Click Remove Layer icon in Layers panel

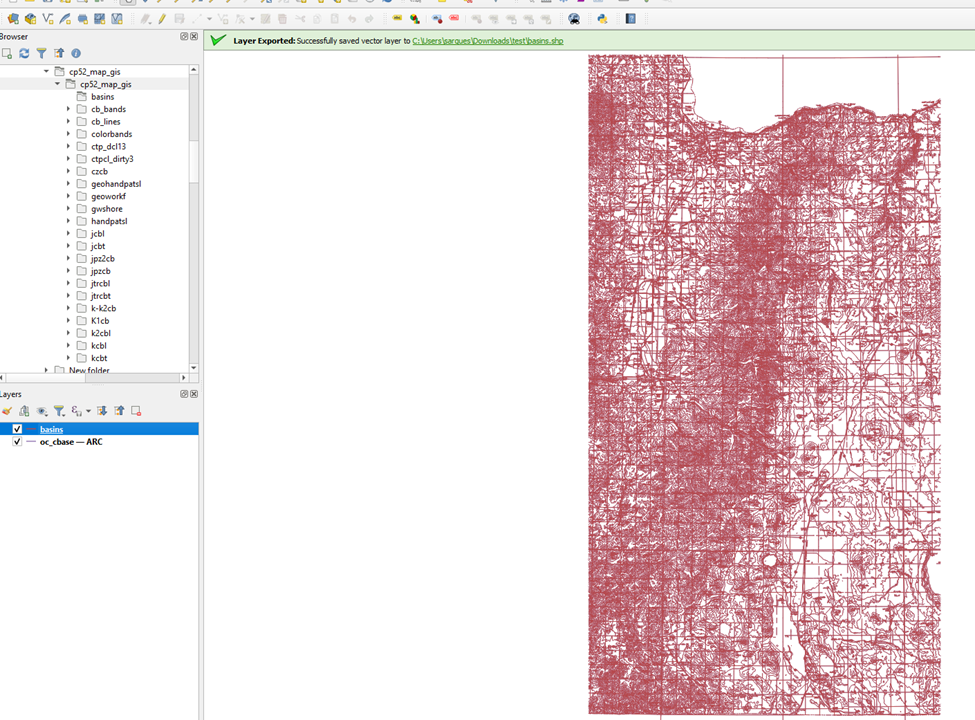point(136,411)
